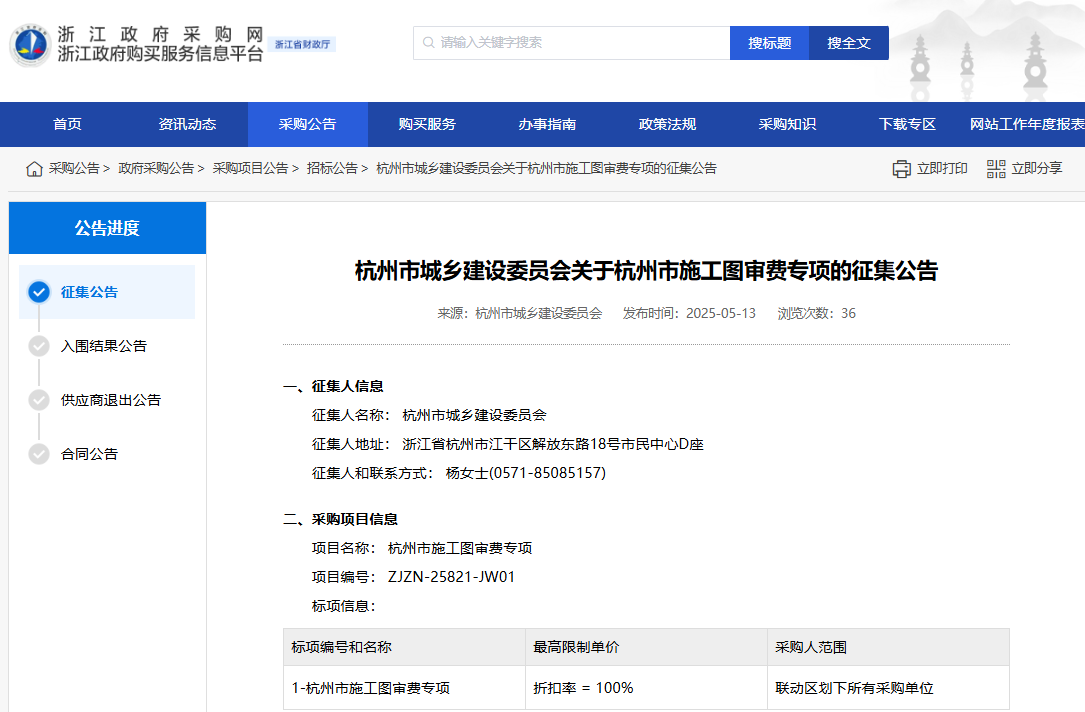Open the 下载专区 navigation item

[x=907, y=125]
